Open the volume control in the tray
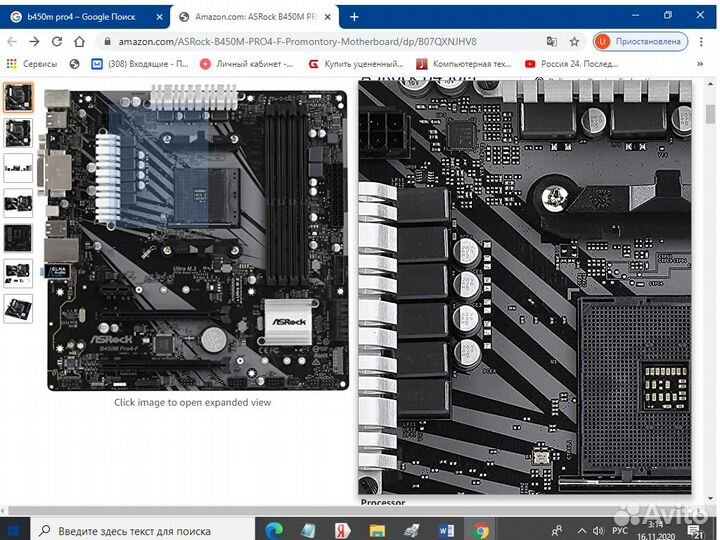The height and width of the screenshot is (540, 720). click(597, 531)
